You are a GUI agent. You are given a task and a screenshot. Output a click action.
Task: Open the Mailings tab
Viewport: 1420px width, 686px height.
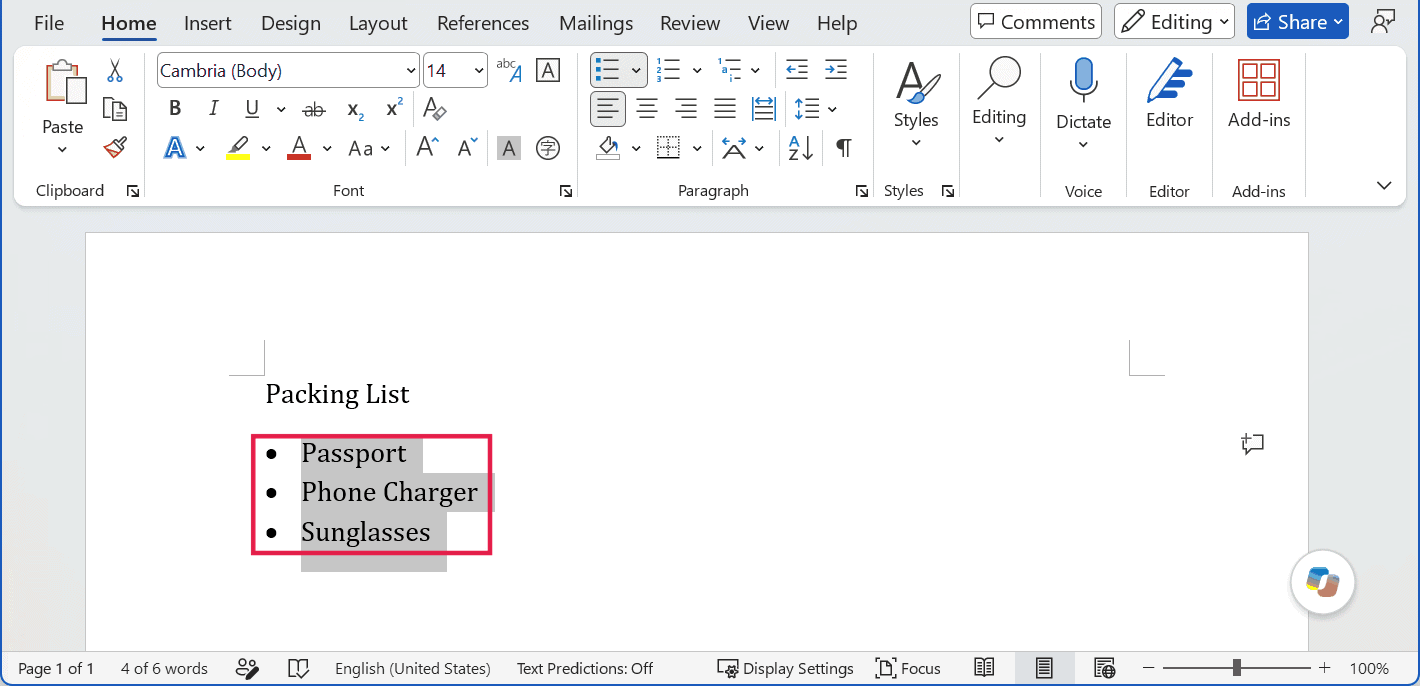pyautogui.click(x=596, y=23)
